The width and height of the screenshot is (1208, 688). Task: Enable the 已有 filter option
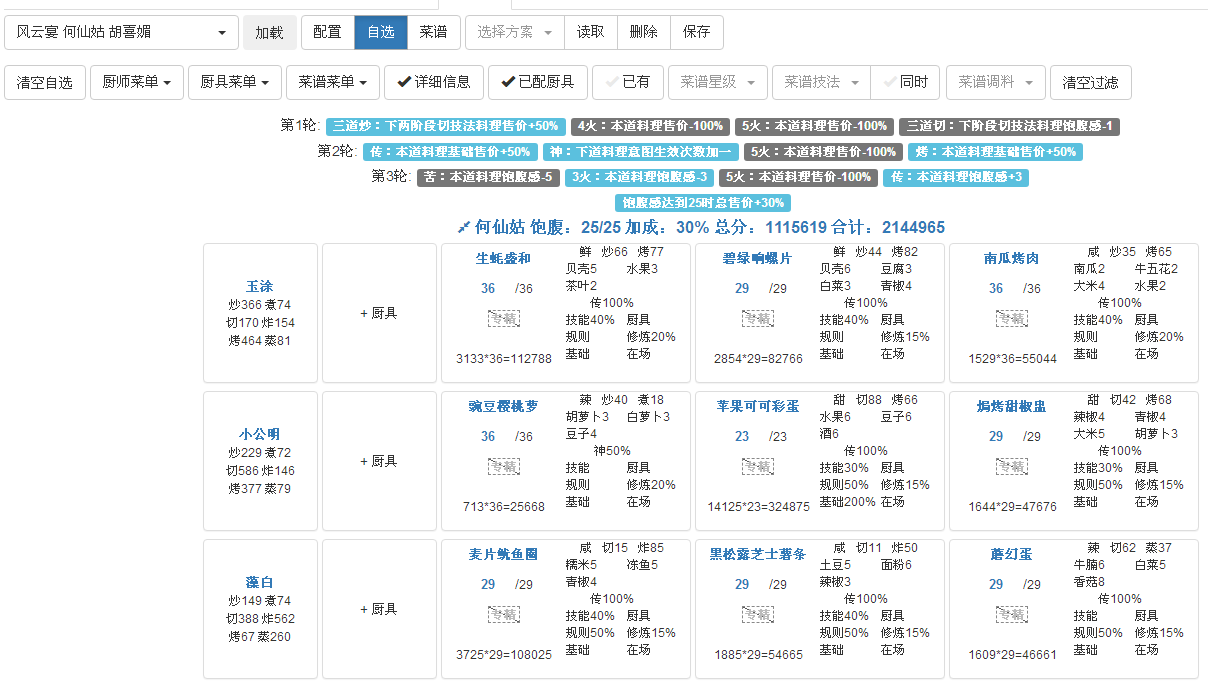point(627,82)
